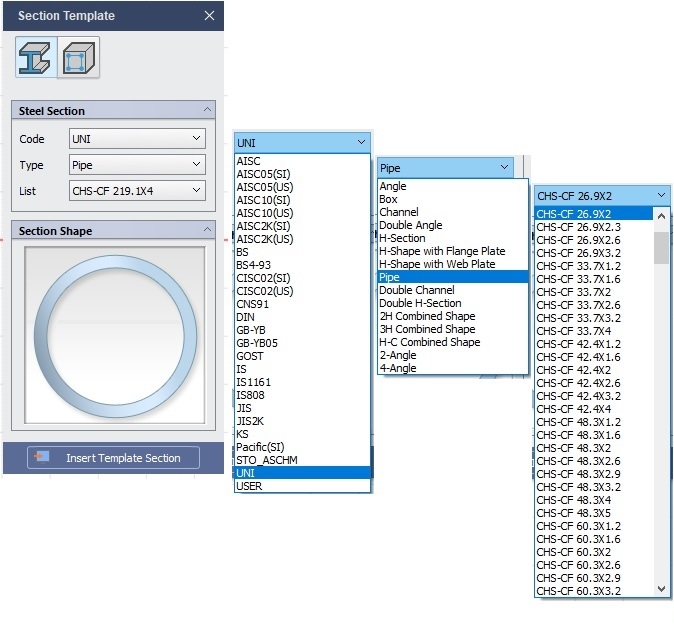Select JIS2K in the code list
This screenshot has height=634, width=674.
302,421
